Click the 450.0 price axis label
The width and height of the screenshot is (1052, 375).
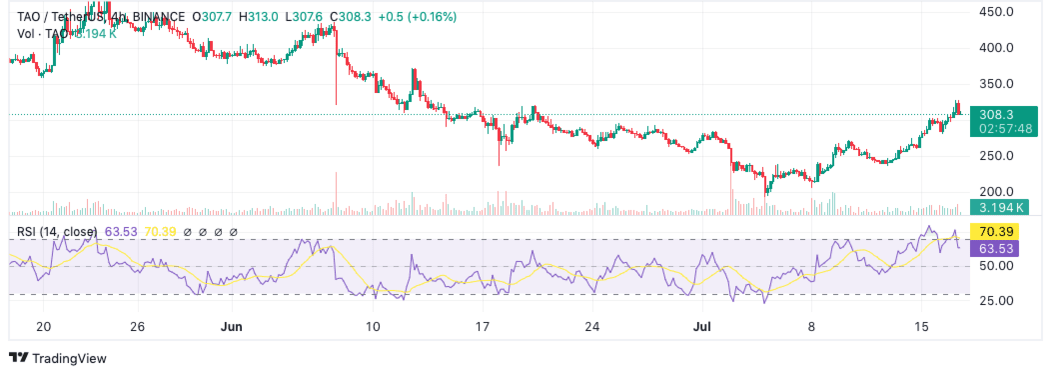(996, 12)
